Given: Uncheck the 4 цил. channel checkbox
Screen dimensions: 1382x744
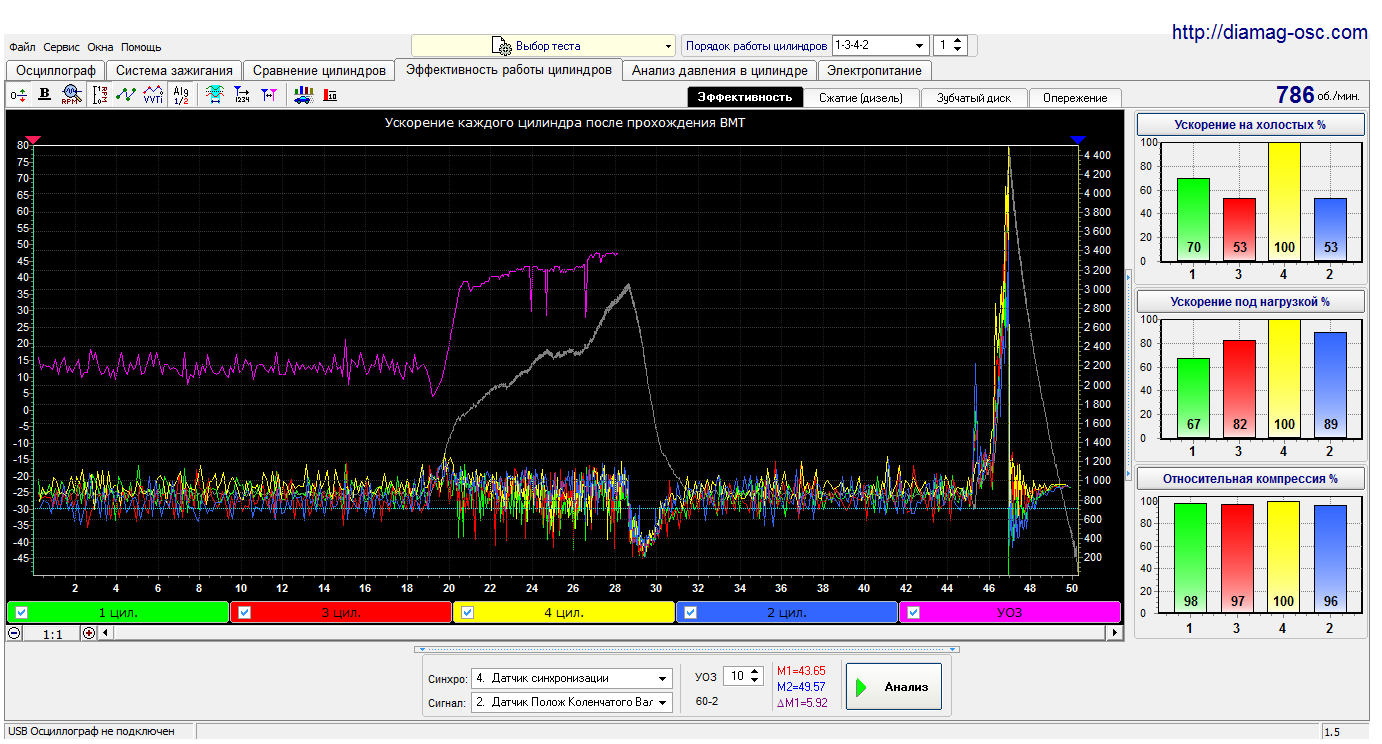Looking at the screenshot, I should pyautogui.click(x=467, y=613).
